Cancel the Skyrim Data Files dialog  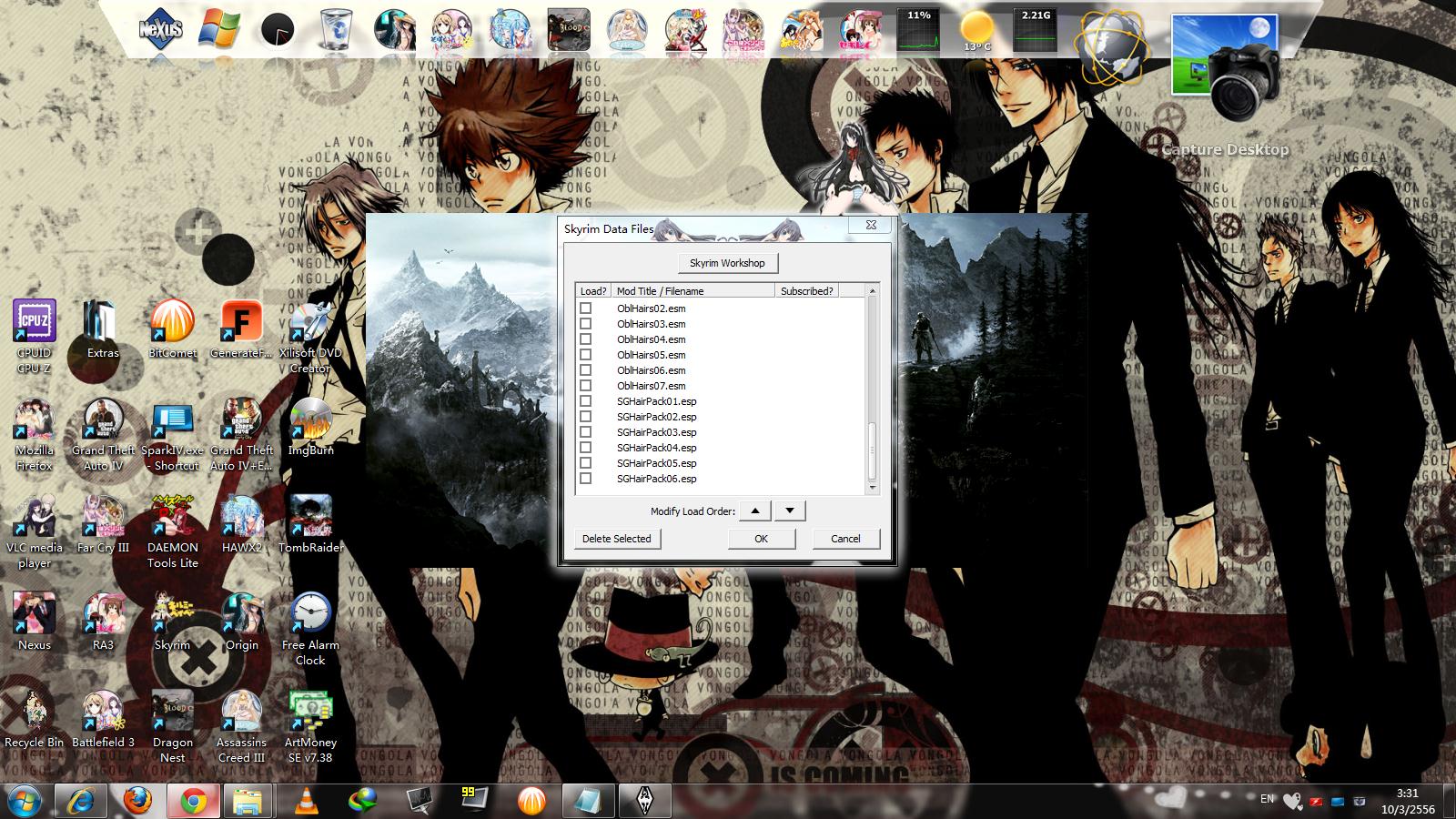point(845,539)
